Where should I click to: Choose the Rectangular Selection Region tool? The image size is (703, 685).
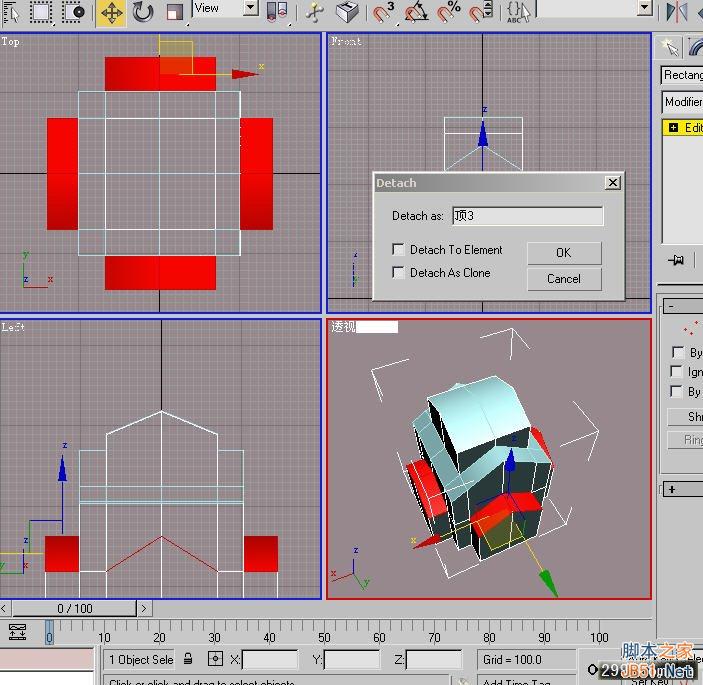pos(41,12)
